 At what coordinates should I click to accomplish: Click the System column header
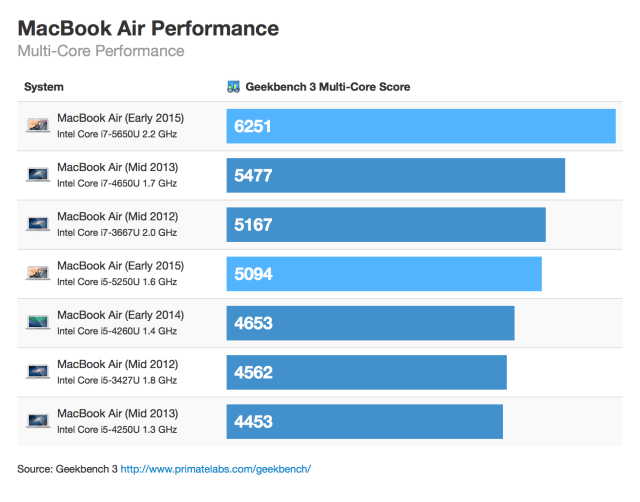coord(44,87)
